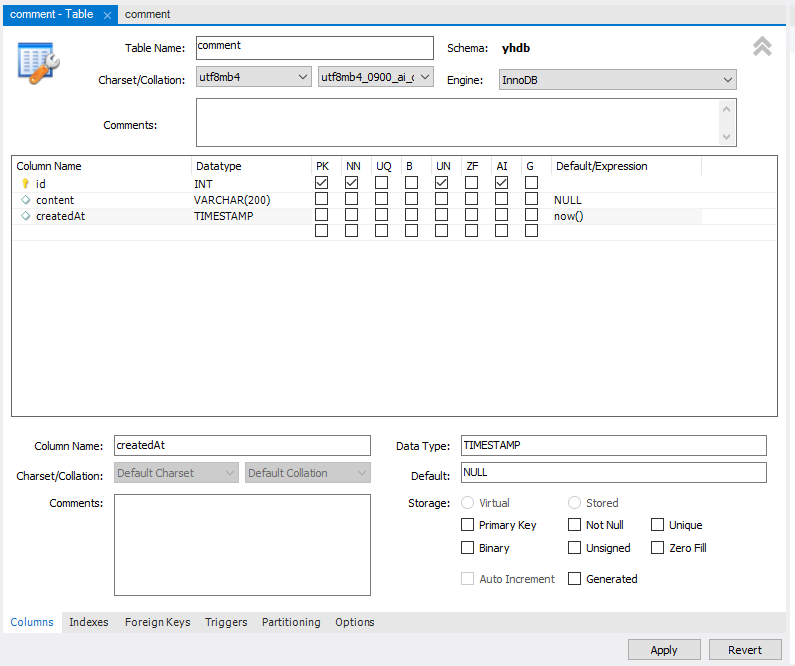
Task: Click the Data Type field showing TIMESTAMP
Action: pyautogui.click(x=613, y=446)
